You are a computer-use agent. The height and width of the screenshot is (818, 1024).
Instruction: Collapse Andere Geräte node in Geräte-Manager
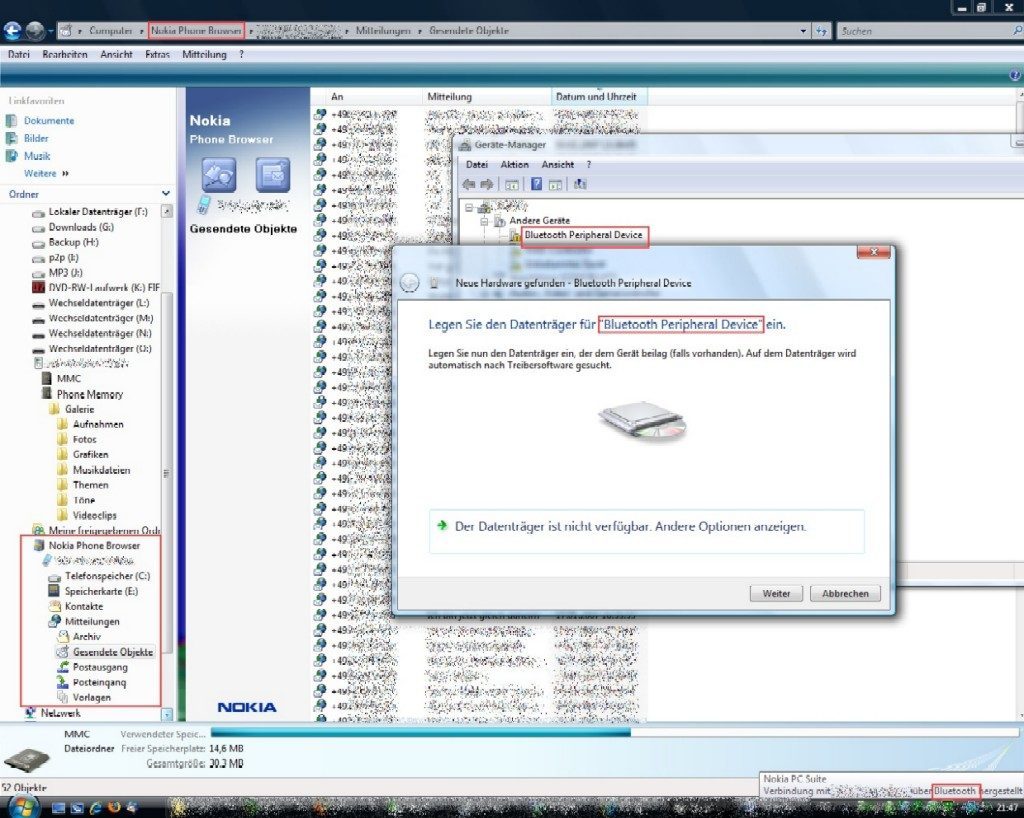coord(484,221)
